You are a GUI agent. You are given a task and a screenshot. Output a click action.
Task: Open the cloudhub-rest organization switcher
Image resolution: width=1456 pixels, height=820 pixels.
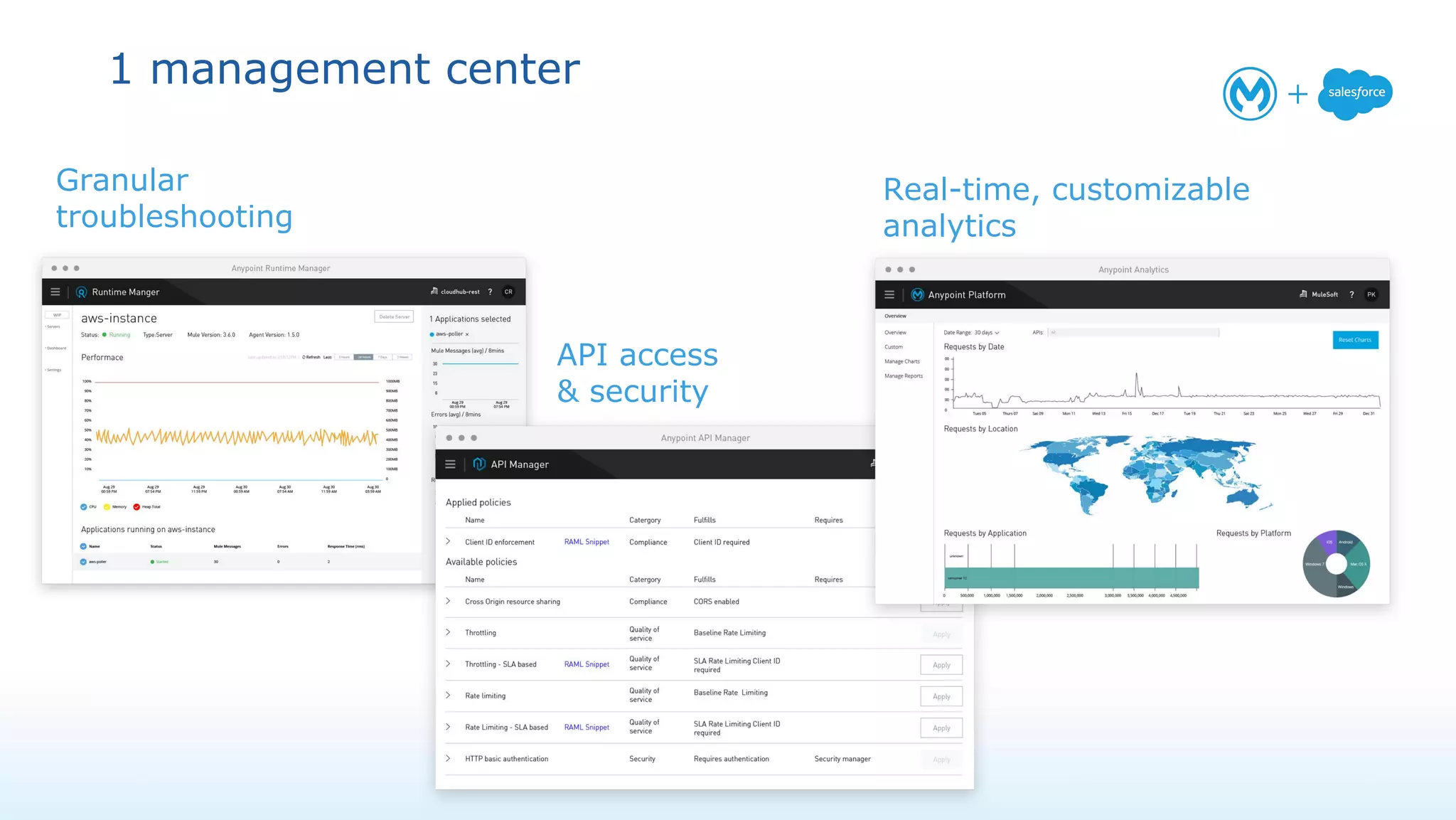(455, 292)
